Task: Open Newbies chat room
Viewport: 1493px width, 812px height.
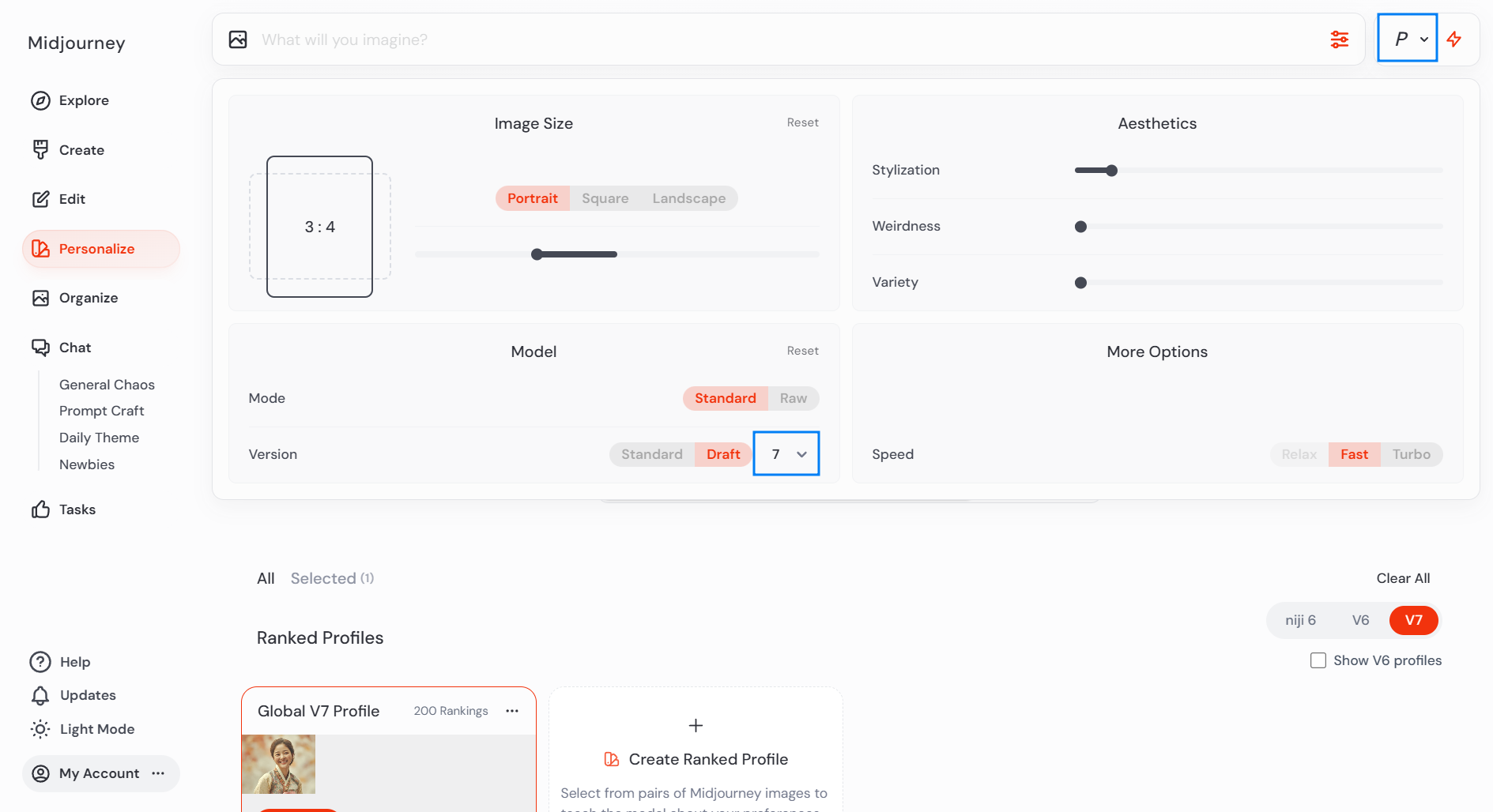Action: click(87, 464)
